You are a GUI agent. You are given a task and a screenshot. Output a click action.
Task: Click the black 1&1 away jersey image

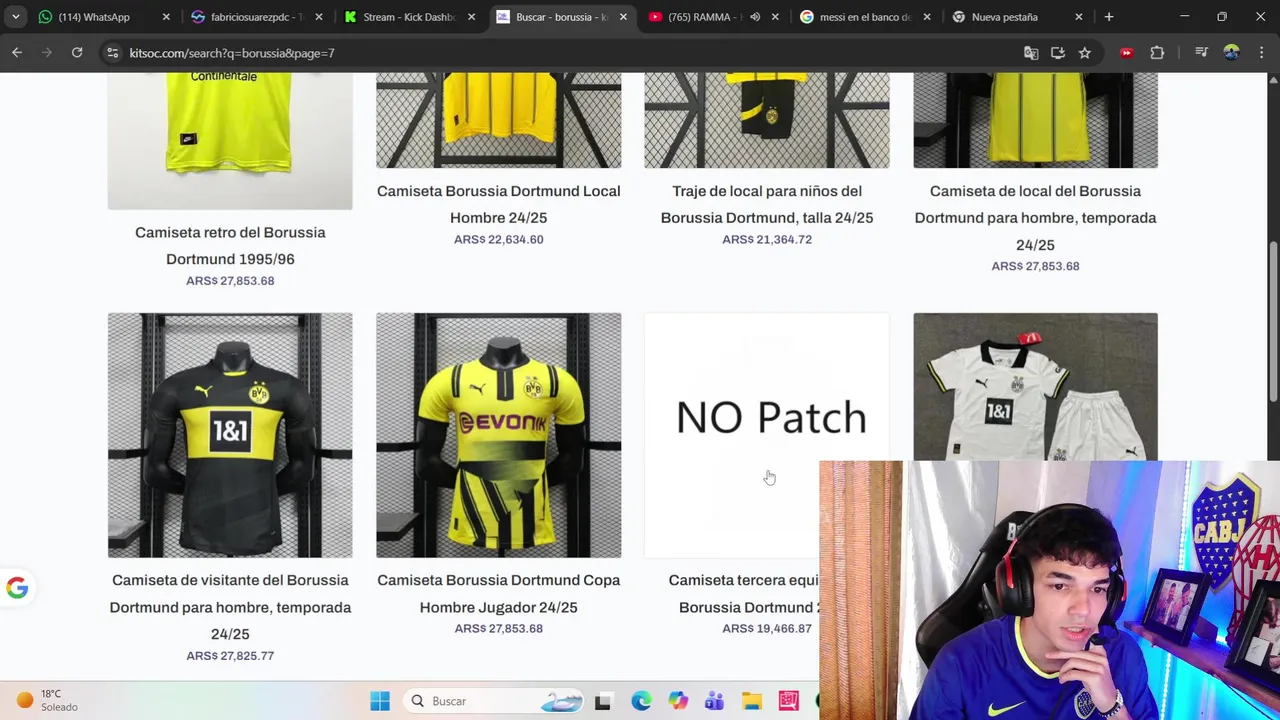pos(230,435)
